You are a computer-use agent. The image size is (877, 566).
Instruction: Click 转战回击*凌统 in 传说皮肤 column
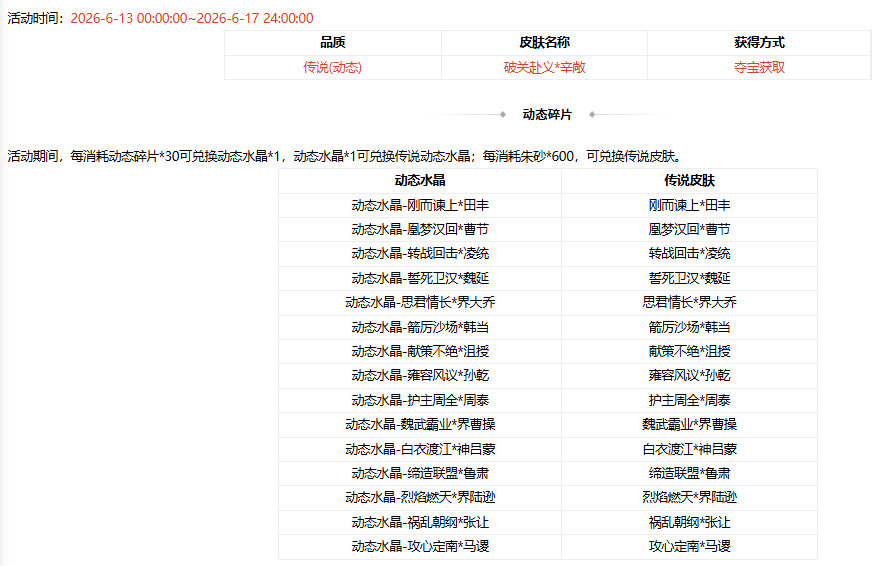pos(689,253)
